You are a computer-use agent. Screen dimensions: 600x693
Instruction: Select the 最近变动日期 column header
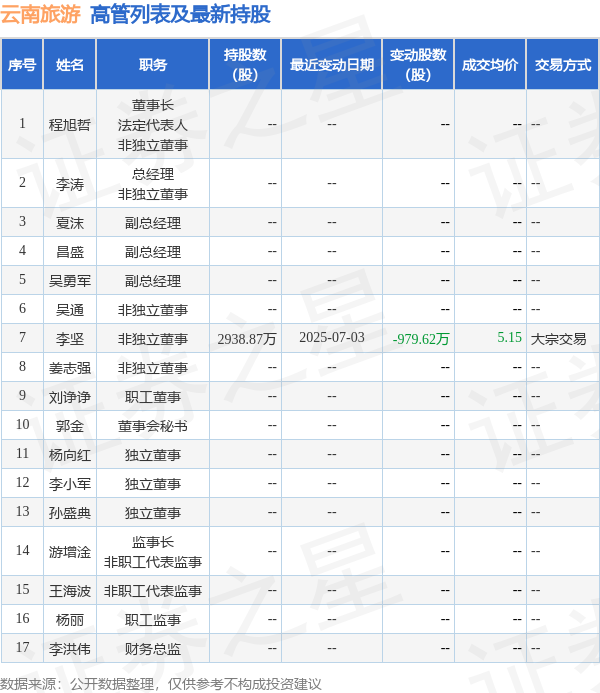(332, 65)
